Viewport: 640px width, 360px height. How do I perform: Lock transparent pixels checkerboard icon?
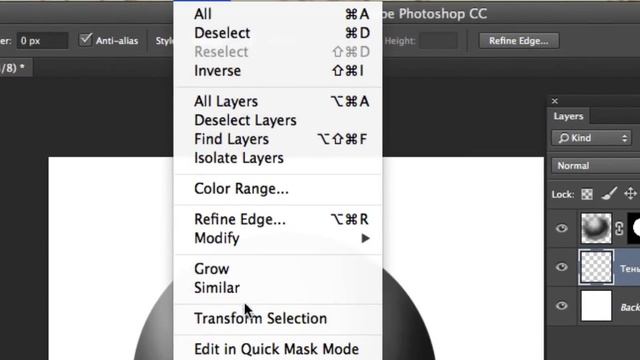[x=587, y=194]
